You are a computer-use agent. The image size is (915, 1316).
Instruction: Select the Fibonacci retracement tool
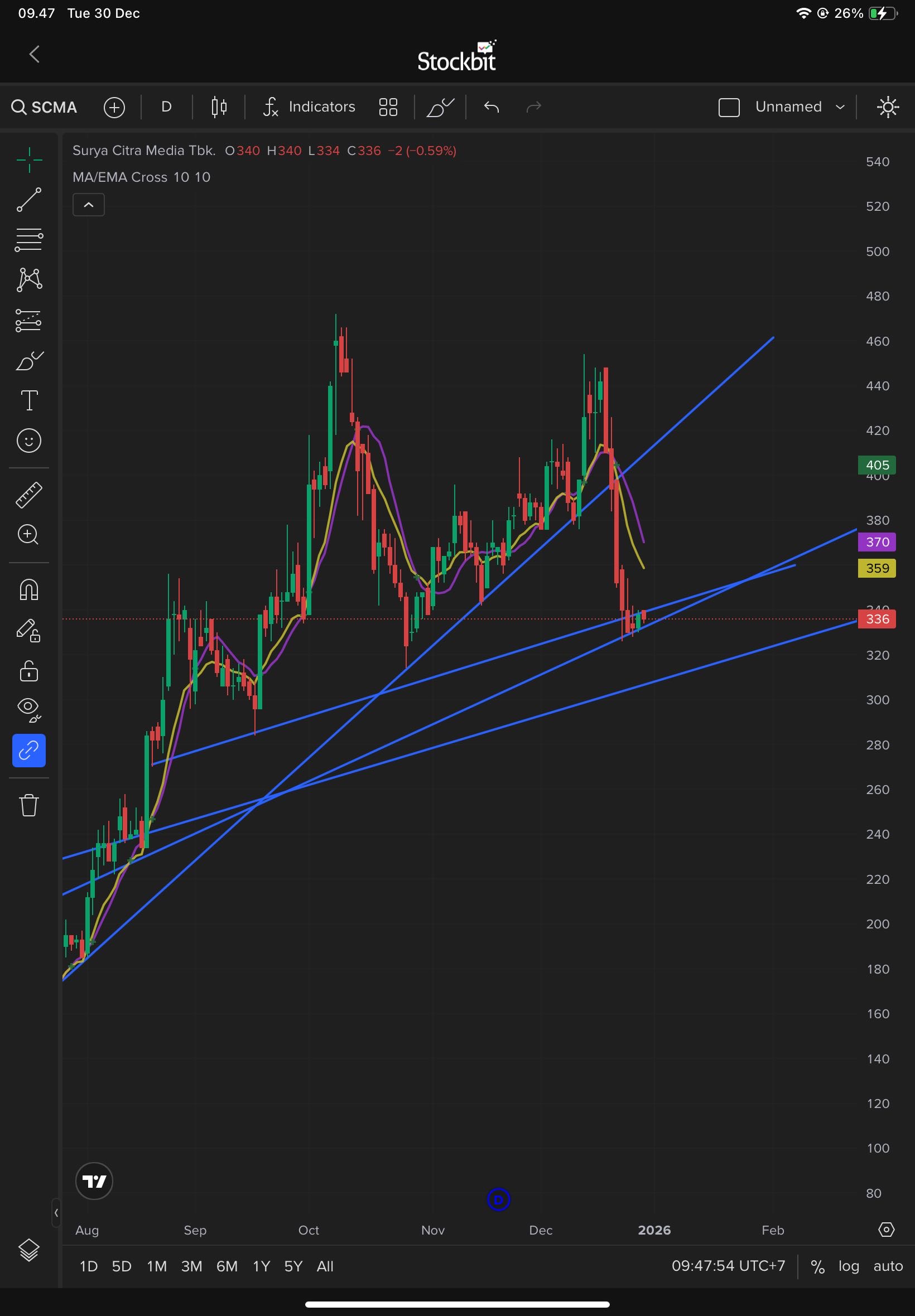[x=29, y=239]
